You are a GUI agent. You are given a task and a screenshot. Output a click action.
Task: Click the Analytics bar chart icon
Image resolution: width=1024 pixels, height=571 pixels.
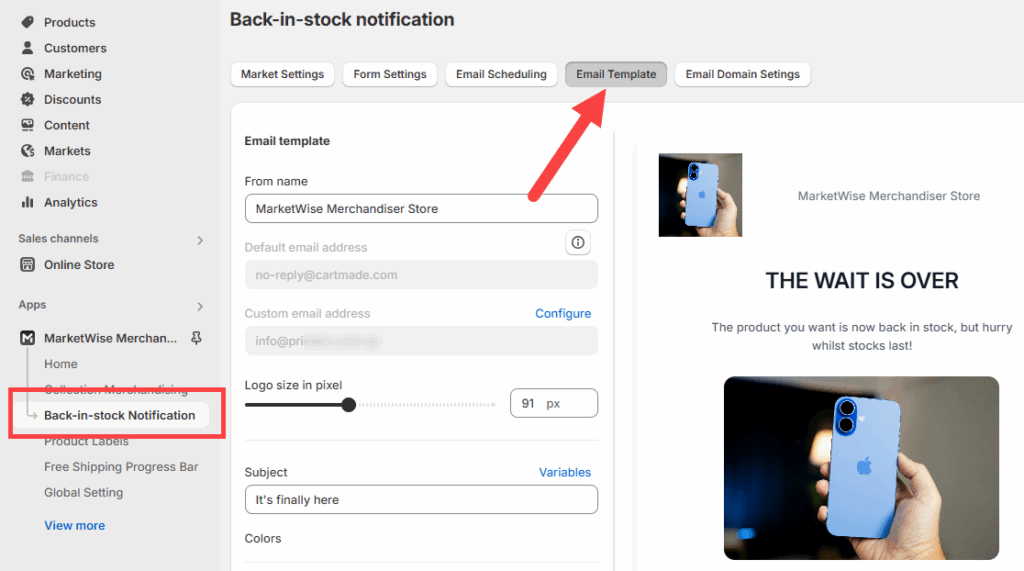click(x=27, y=202)
